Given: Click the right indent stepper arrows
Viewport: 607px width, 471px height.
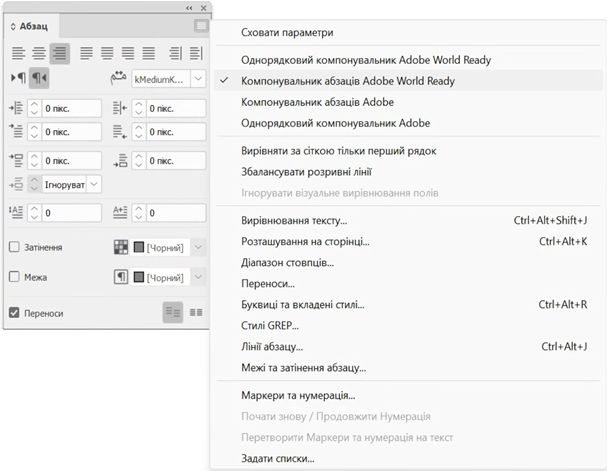Looking at the screenshot, I should click(139, 108).
